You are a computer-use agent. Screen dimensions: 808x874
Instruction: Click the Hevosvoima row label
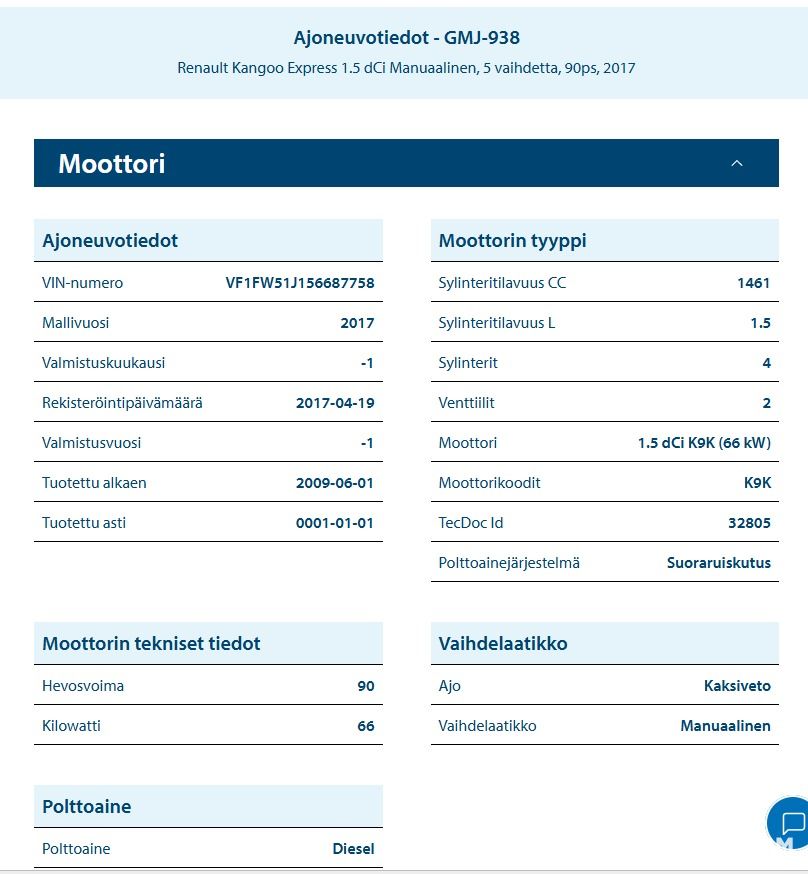pyautogui.click(x=83, y=686)
